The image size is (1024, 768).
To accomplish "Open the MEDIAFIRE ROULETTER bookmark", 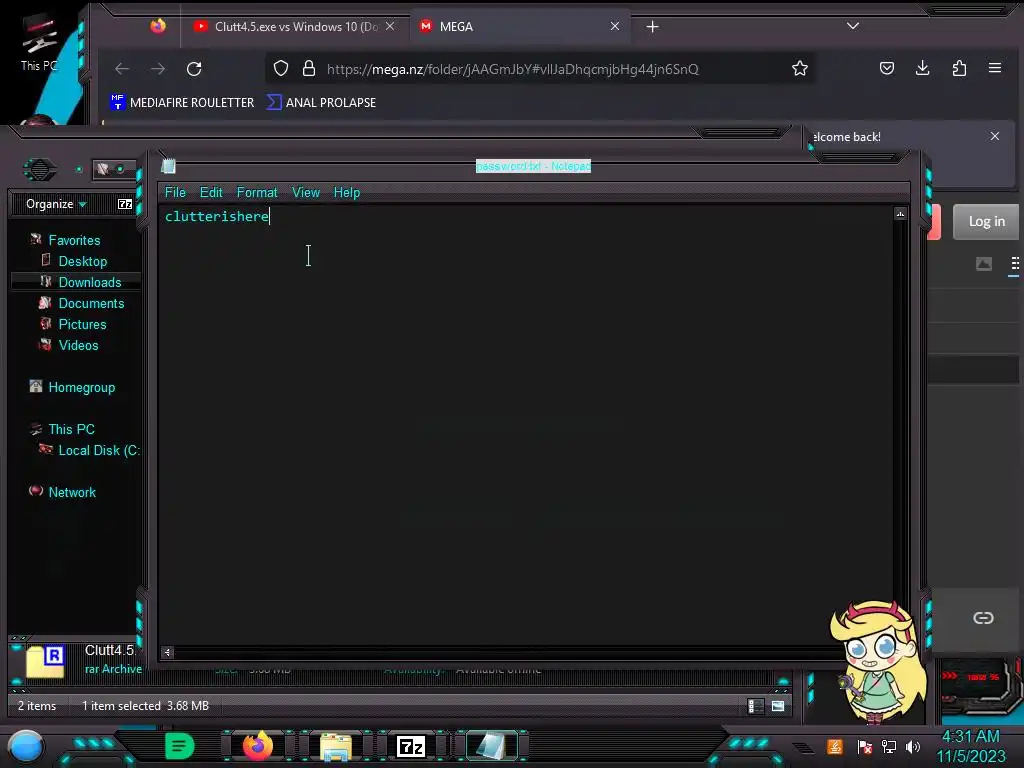I will coord(182,103).
